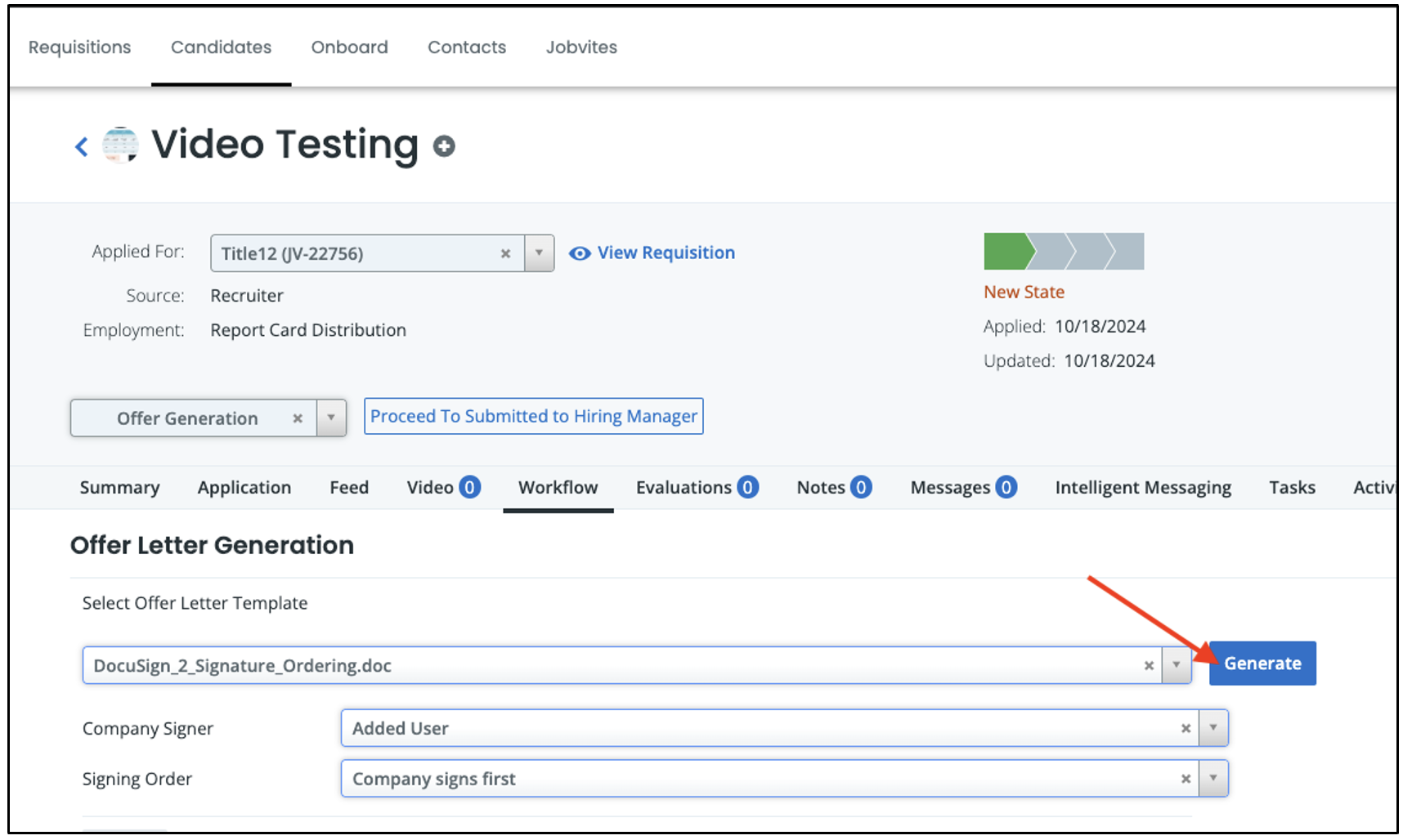Expand the offer letter template dropdown
Viewport: 1403px width, 840px height.
coord(1177,665)
